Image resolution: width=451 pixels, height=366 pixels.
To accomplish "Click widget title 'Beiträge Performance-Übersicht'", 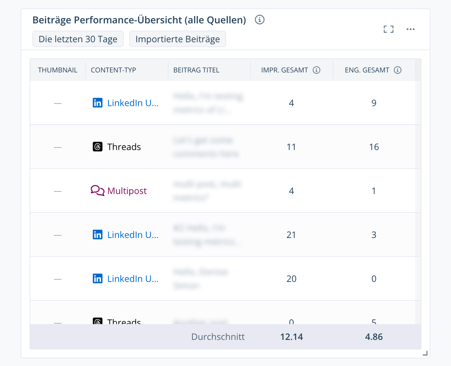I will click(139, 20).
